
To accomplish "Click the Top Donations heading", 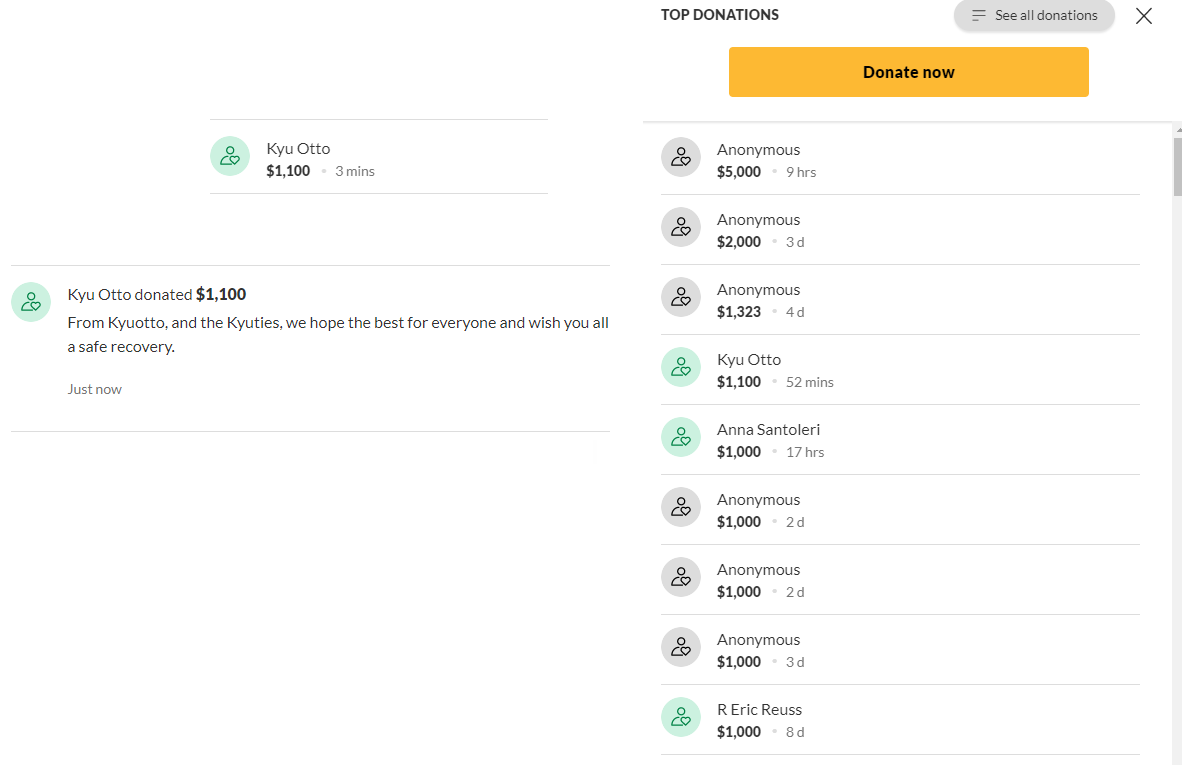I will pos(720,15).
